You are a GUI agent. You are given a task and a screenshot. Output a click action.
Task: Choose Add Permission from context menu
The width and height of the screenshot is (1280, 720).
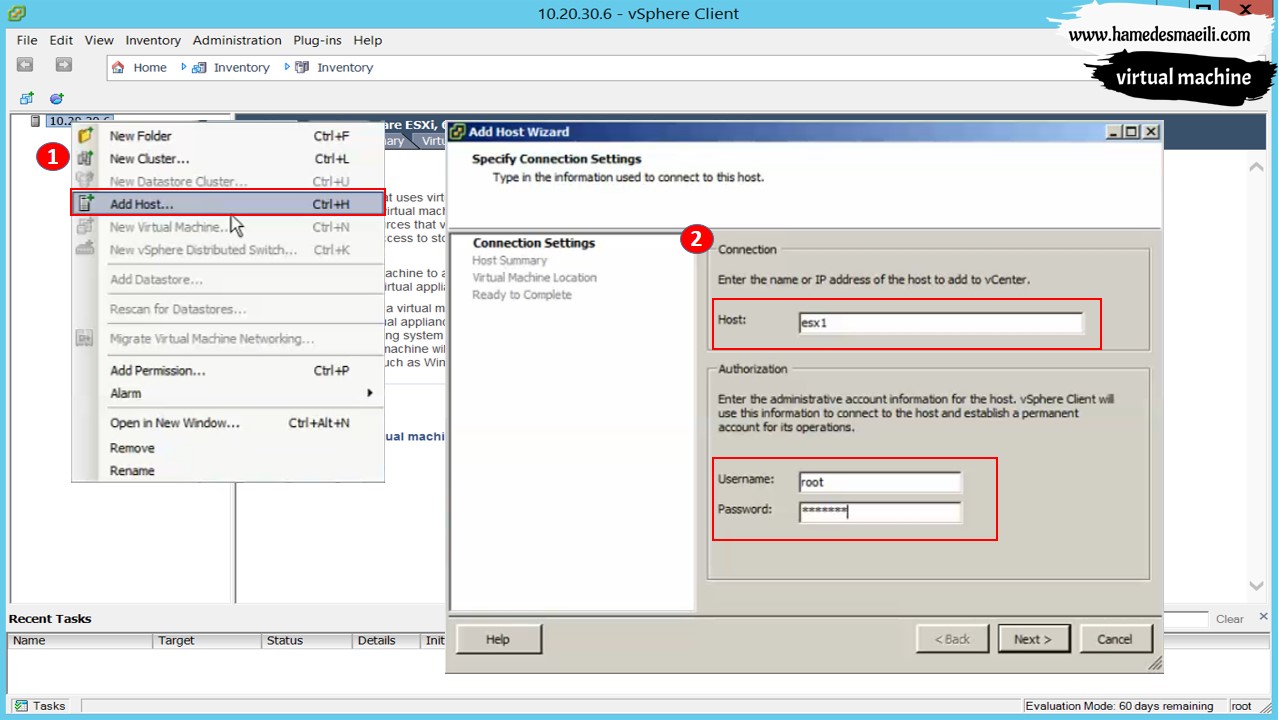228,370
